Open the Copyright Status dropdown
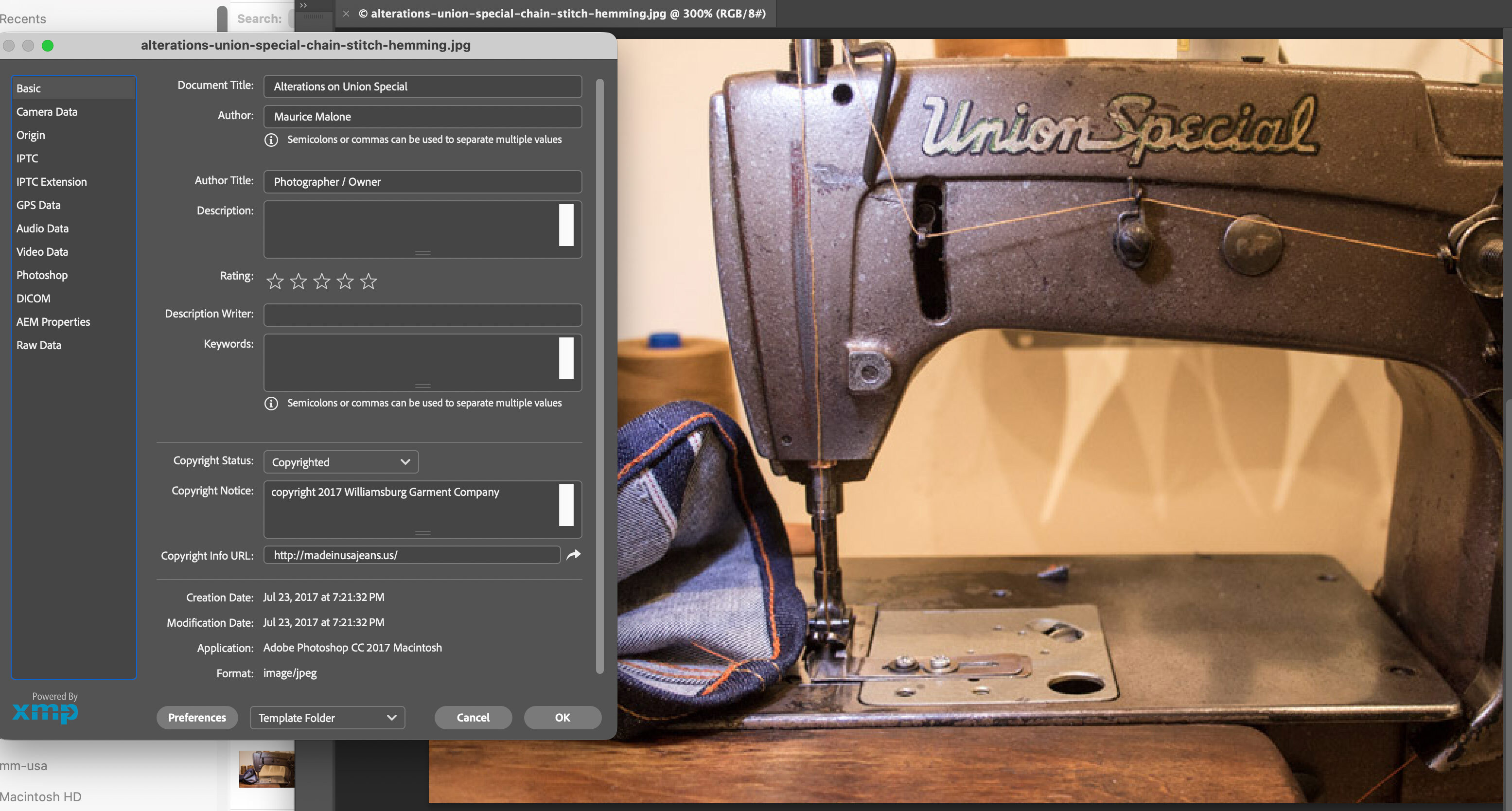The height and width of the screenshot is (811, 1512). coord(340,462)
